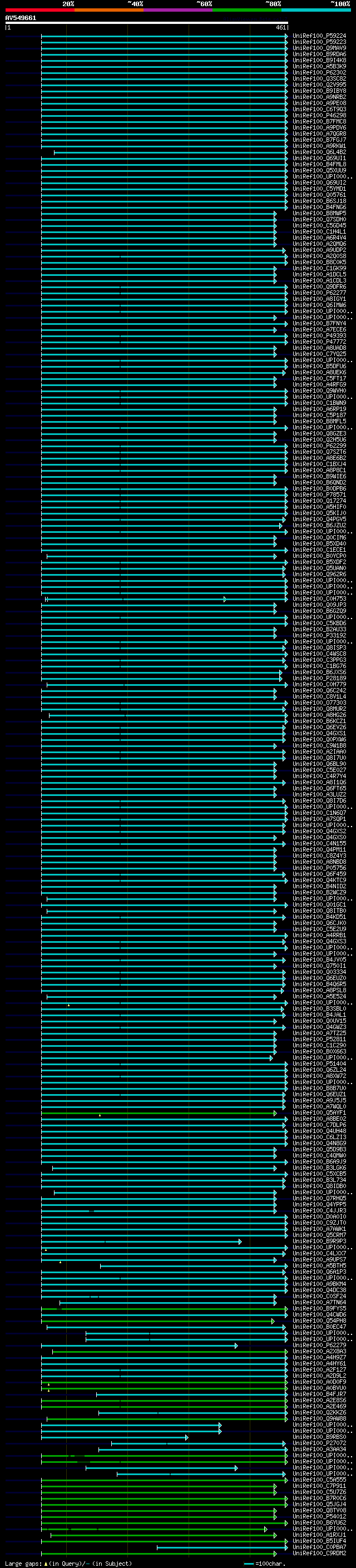The height and width of the screenshot is (1568, 356).
Task: Click the cyan ~100% identity legend segment
Action: pyautogui.click(x=316, y=10)
